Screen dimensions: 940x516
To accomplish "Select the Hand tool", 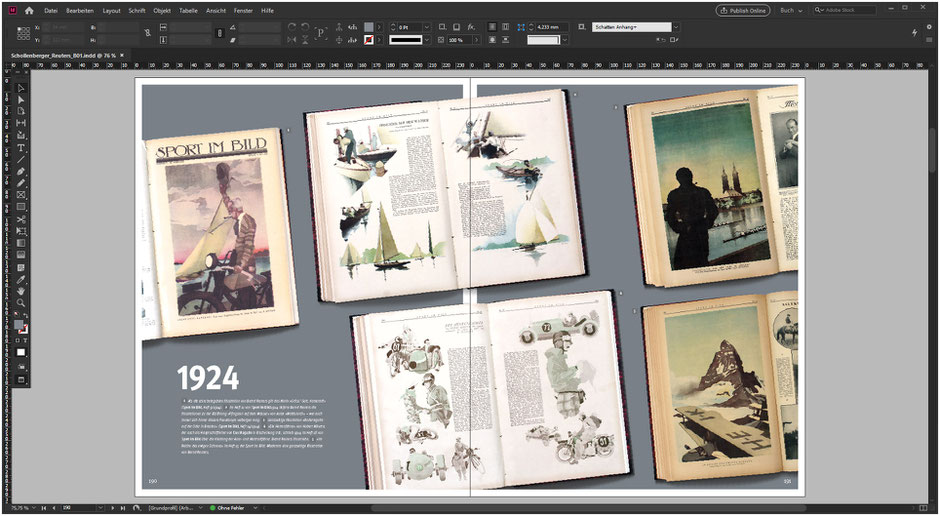I will click(21, 291).
